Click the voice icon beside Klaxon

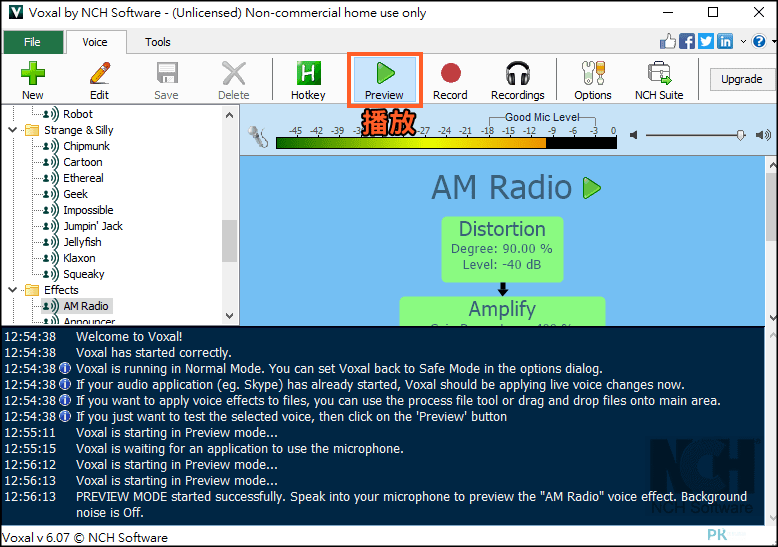pos(51,258)
